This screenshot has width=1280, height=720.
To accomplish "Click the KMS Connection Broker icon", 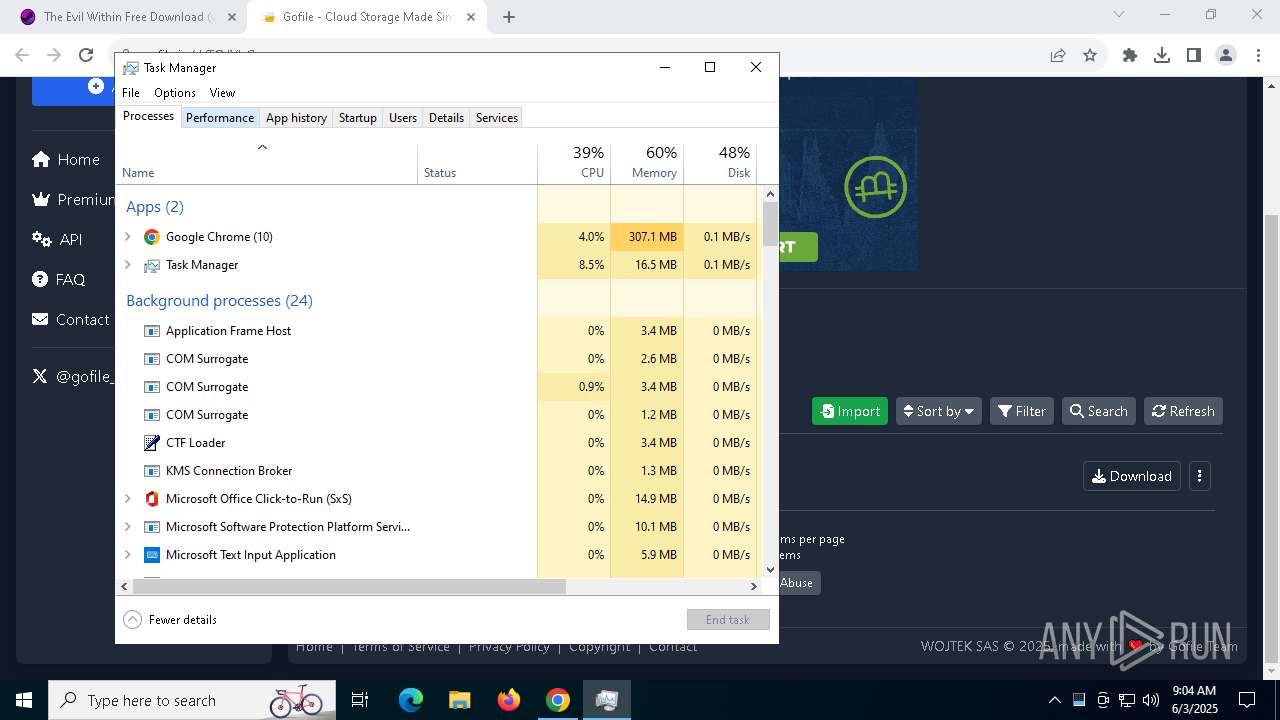I will coord(152,471).
